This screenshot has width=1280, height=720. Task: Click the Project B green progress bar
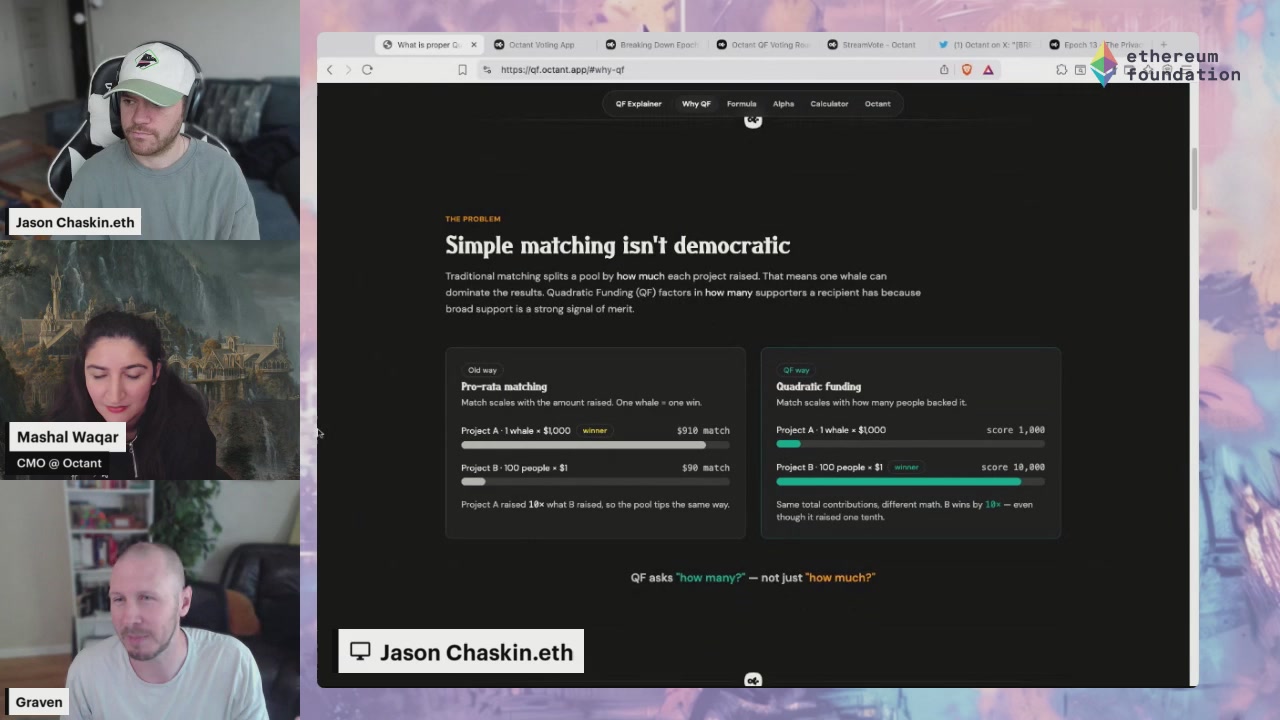pos(898,481)
